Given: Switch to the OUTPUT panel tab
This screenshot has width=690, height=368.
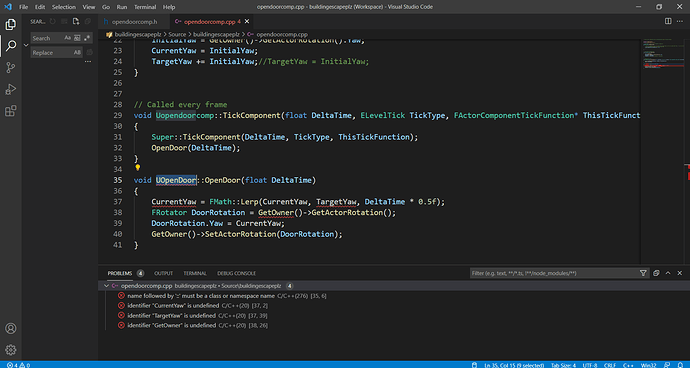Looking at the screenshot, I should click(x=163, y=273).
